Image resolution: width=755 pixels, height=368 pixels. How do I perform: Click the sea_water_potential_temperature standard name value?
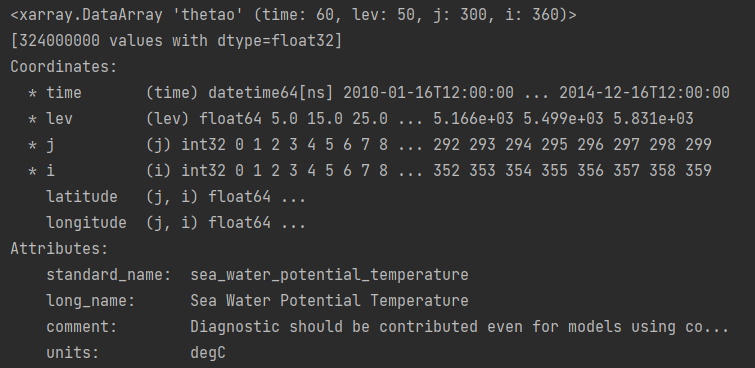(x=329, y=275)
